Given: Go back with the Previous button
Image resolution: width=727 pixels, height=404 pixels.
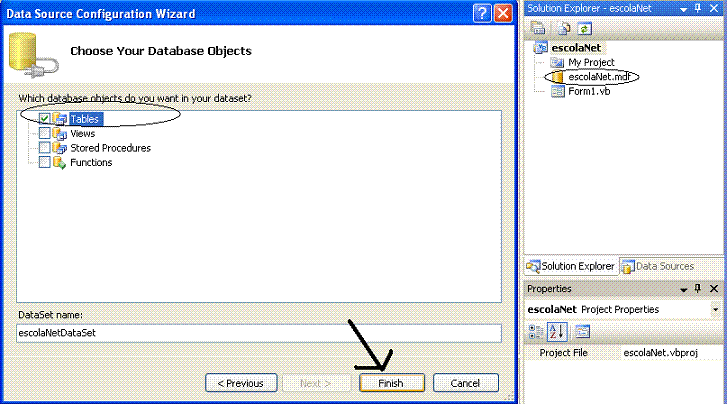Looking at the screenshot, I should (x=241, y=383).
